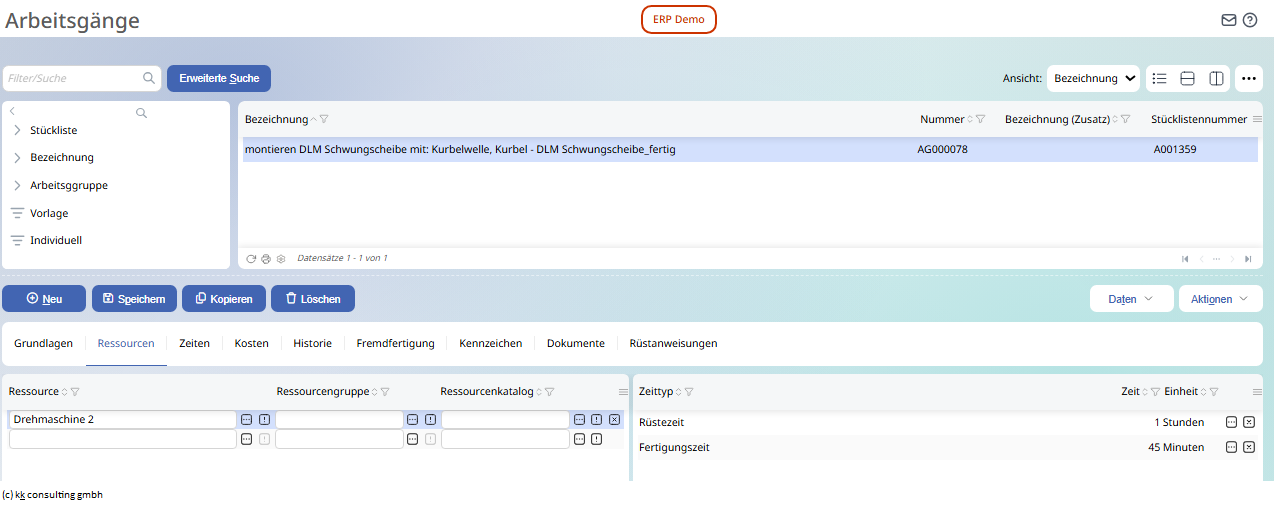1274x507 pixels.
Task: Open the Rüstanweisungen tab
Action: coord(673,343)
